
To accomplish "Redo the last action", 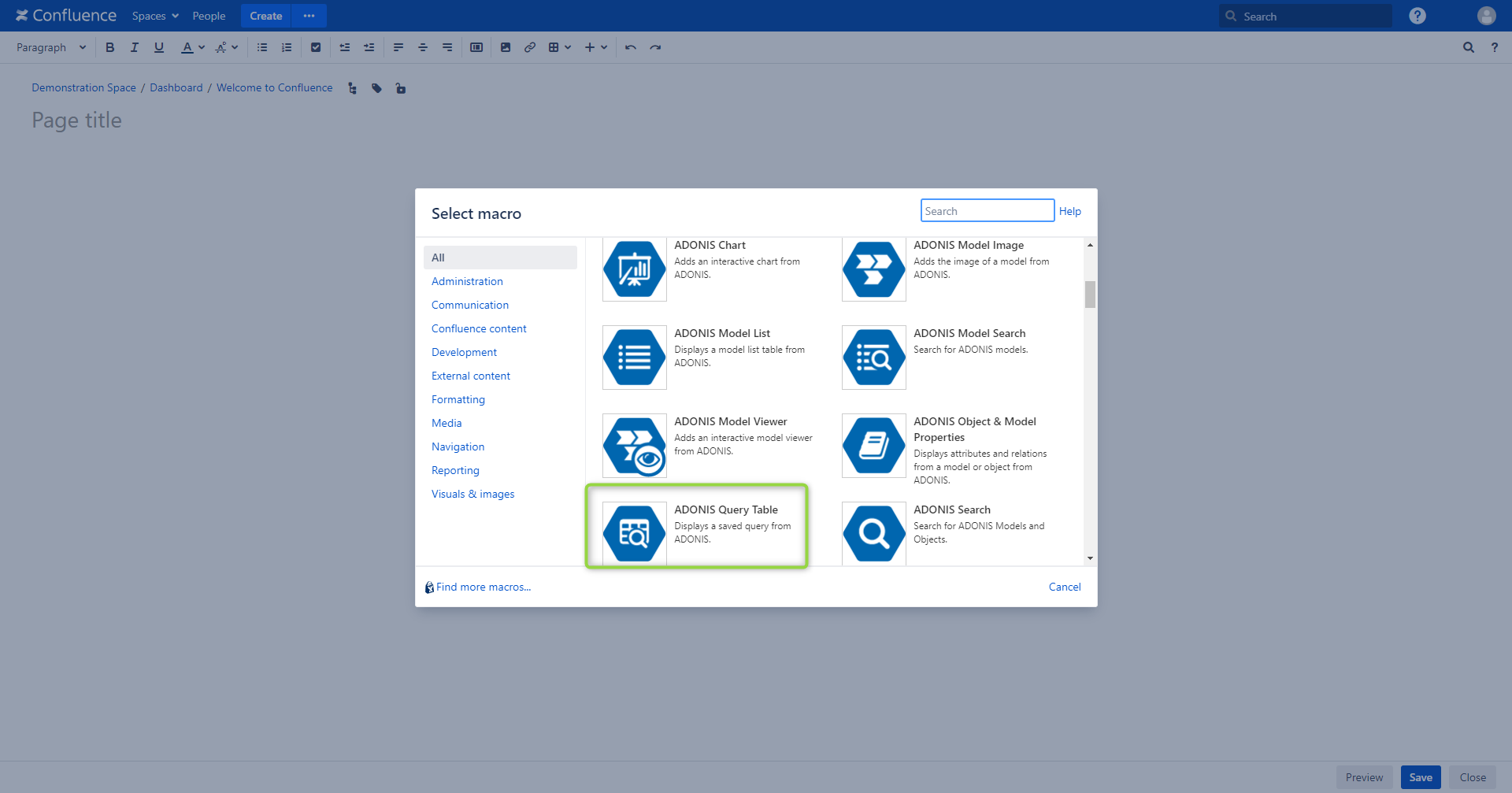I will point(655,47).
